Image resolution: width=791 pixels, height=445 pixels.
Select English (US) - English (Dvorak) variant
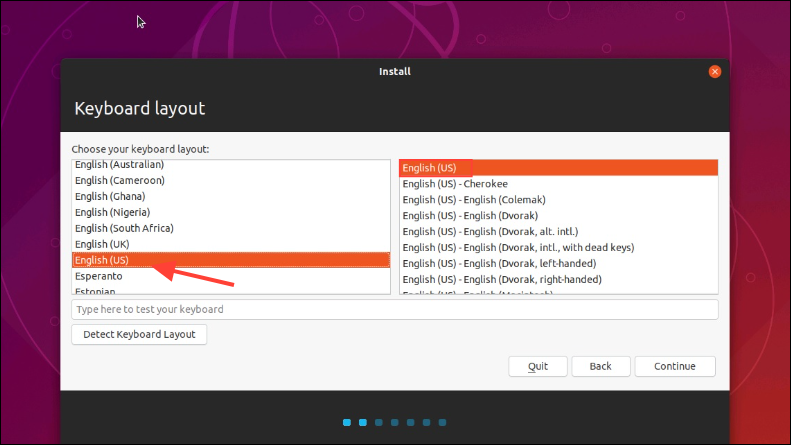click(x=558, y=215)
